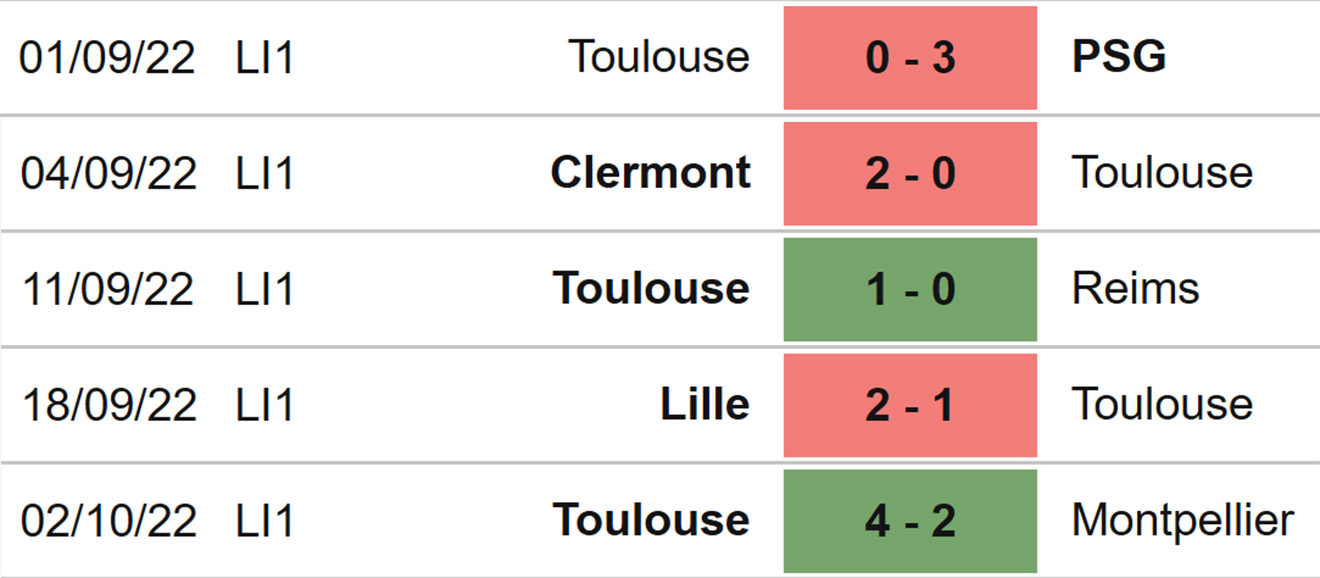Select Toulouse in the Lille match row
This screenshot has height=578, width=1320.
pos(1162,405)
